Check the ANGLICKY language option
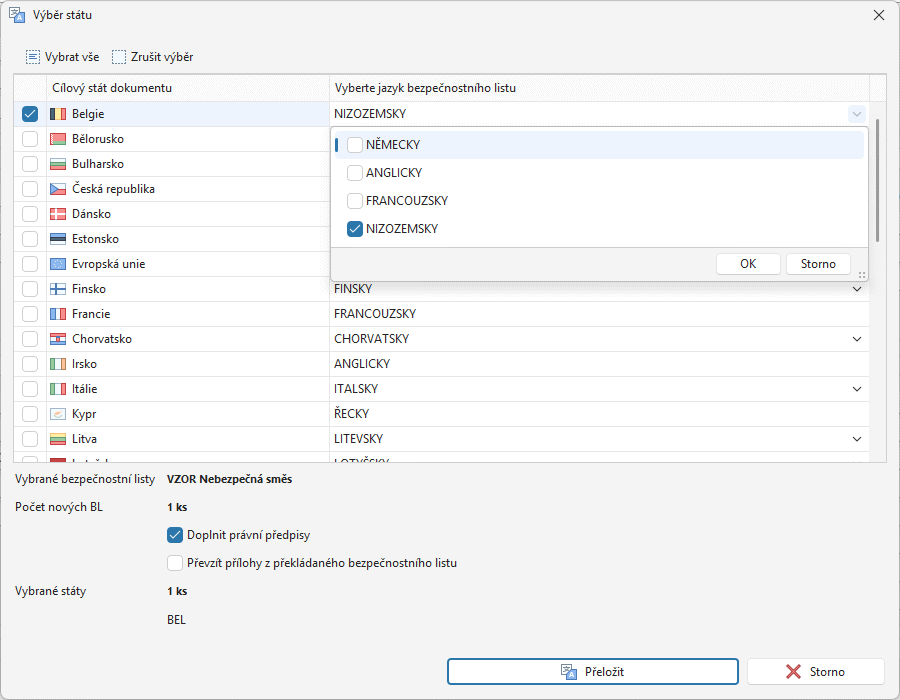The width and height of the screenshot is (900, 700). point(355,173)
